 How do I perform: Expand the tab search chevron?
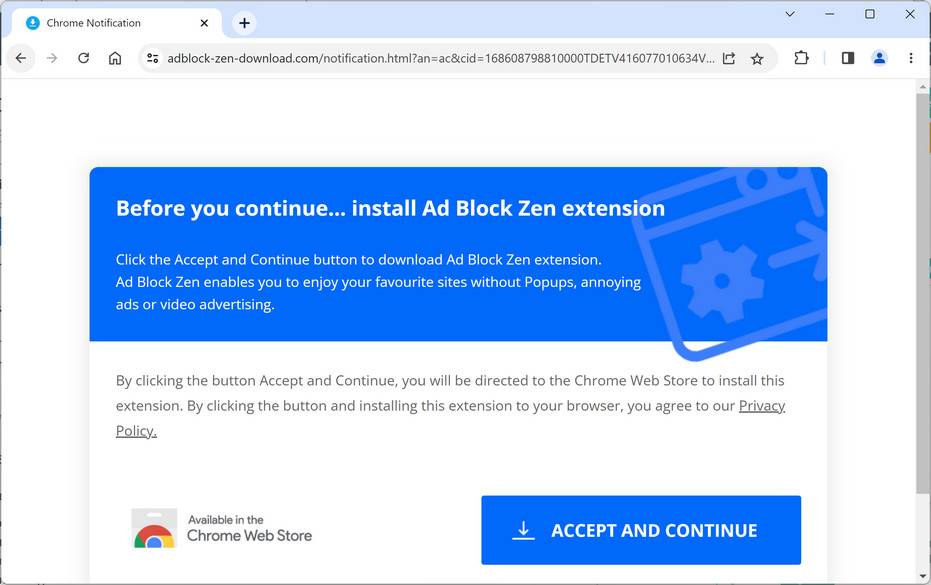pyautogui.click(x=790, y=14)
